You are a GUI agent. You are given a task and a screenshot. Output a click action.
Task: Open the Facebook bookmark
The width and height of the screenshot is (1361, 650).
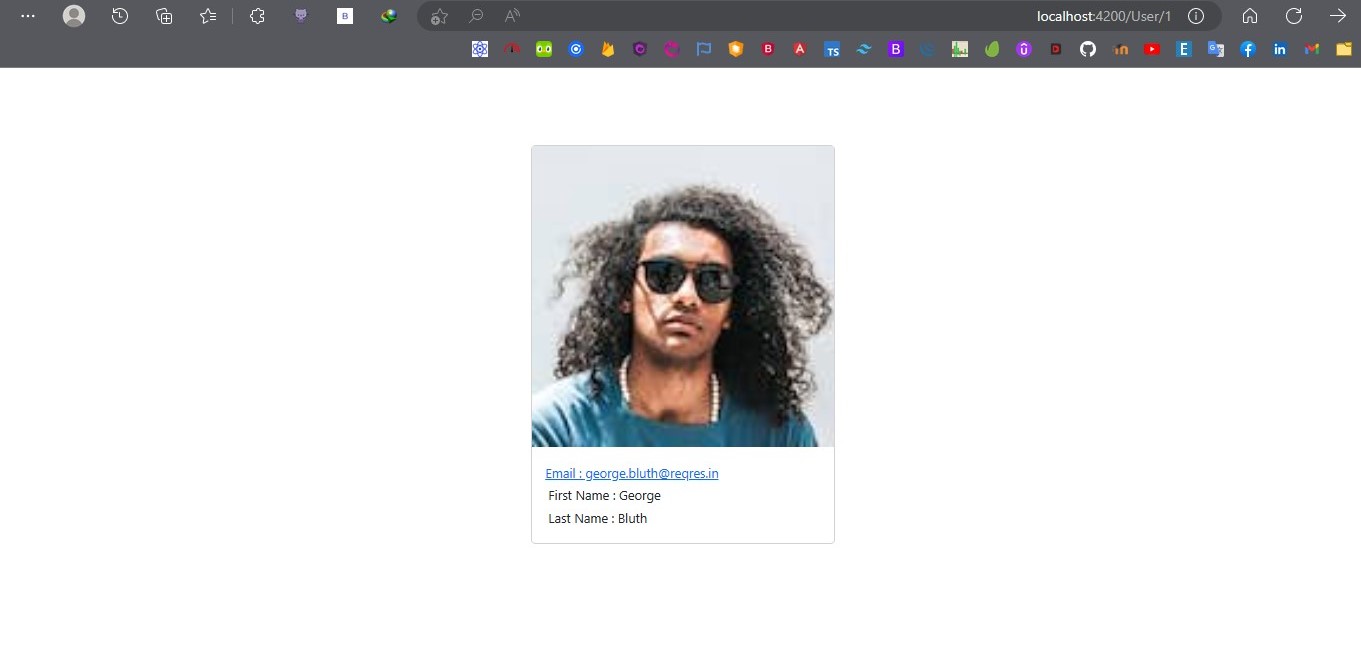(x=1247, y=48)
